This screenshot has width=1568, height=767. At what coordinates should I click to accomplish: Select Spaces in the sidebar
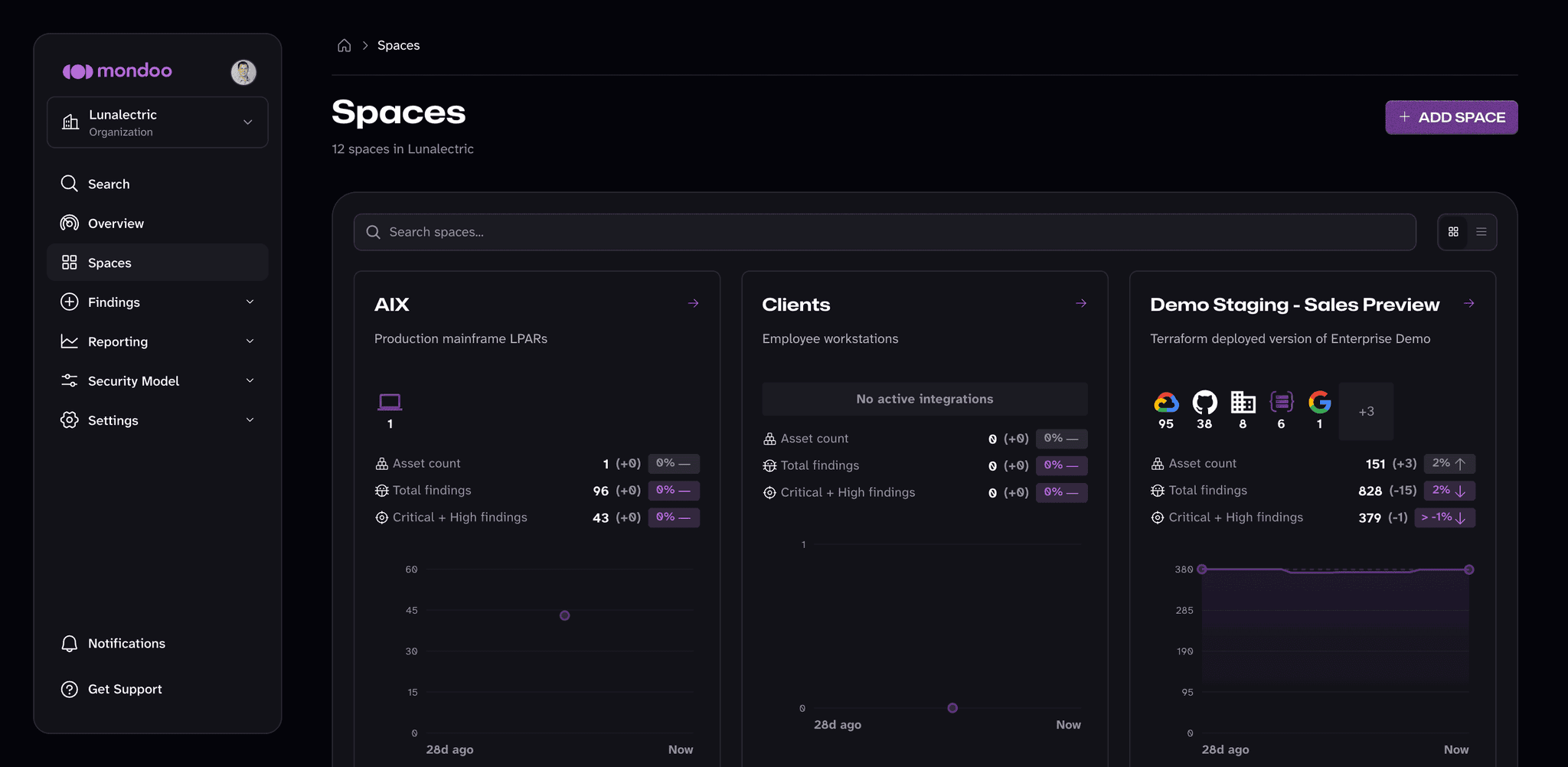point(158,263)
